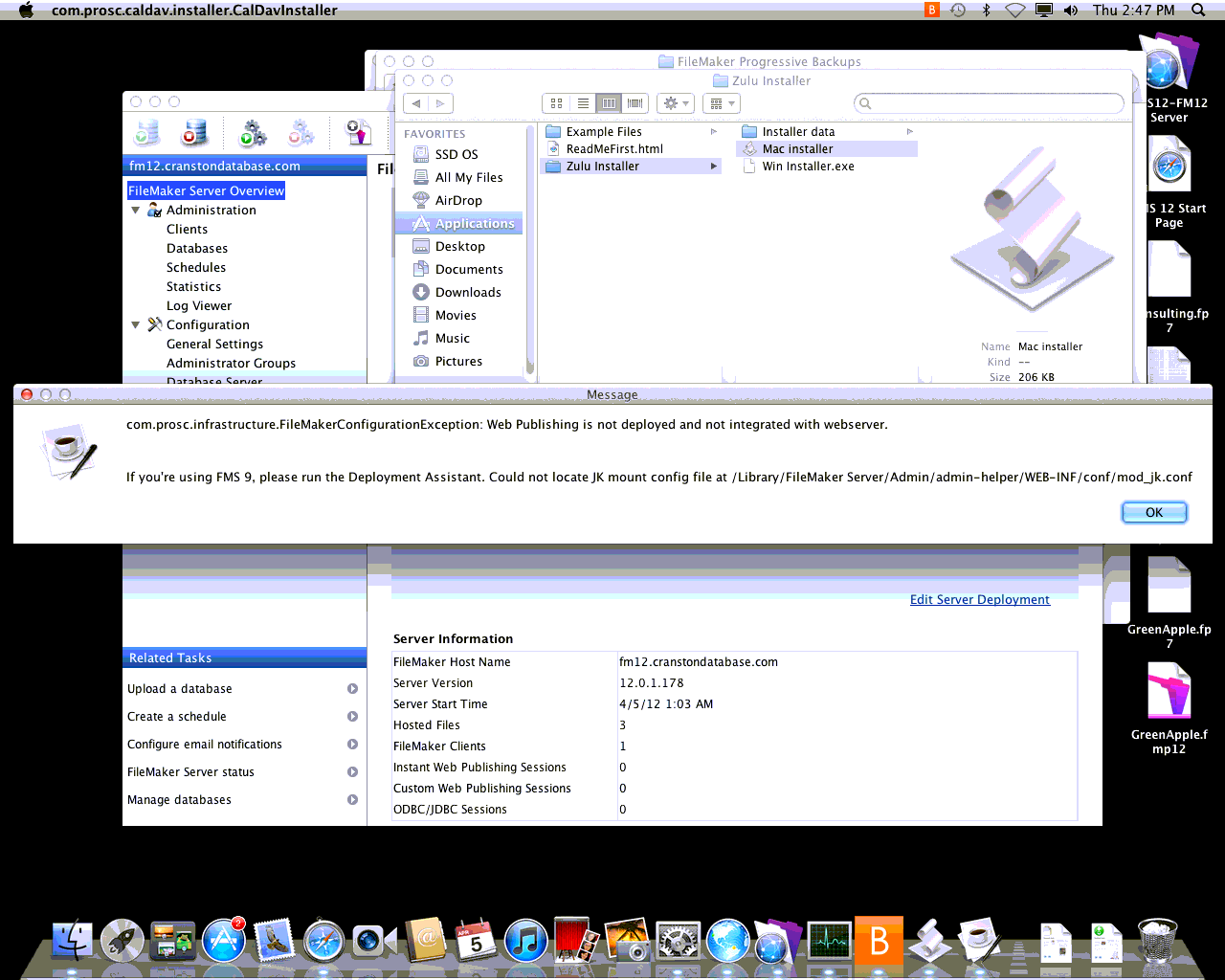
Task: Open the Apple menu
Action: click(x=26, y=11)
